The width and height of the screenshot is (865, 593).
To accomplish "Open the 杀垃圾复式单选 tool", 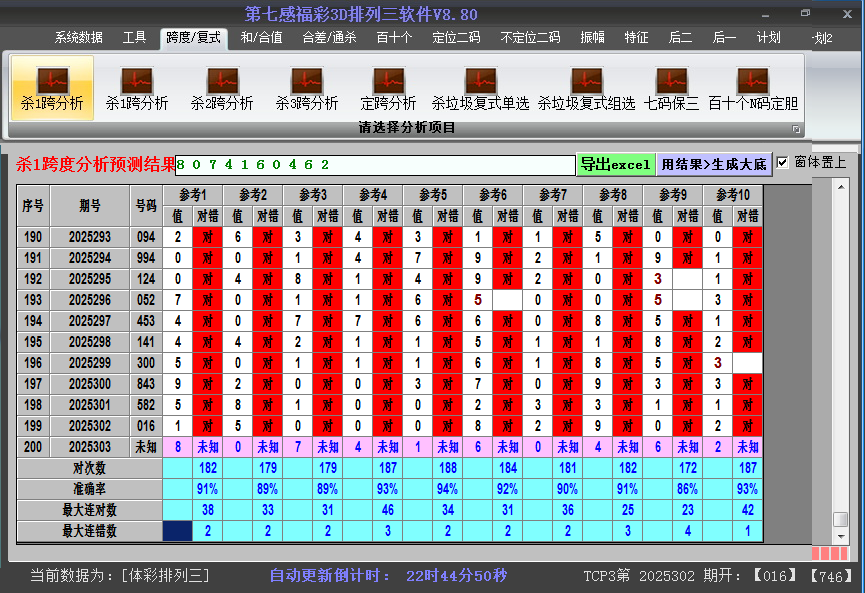I will (480, 85).
